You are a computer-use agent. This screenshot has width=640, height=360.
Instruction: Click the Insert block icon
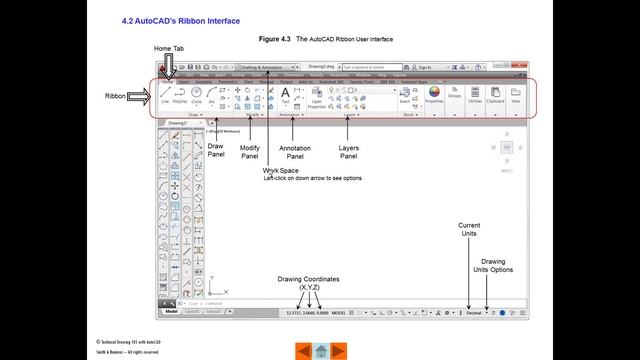[x=404, y=95]
